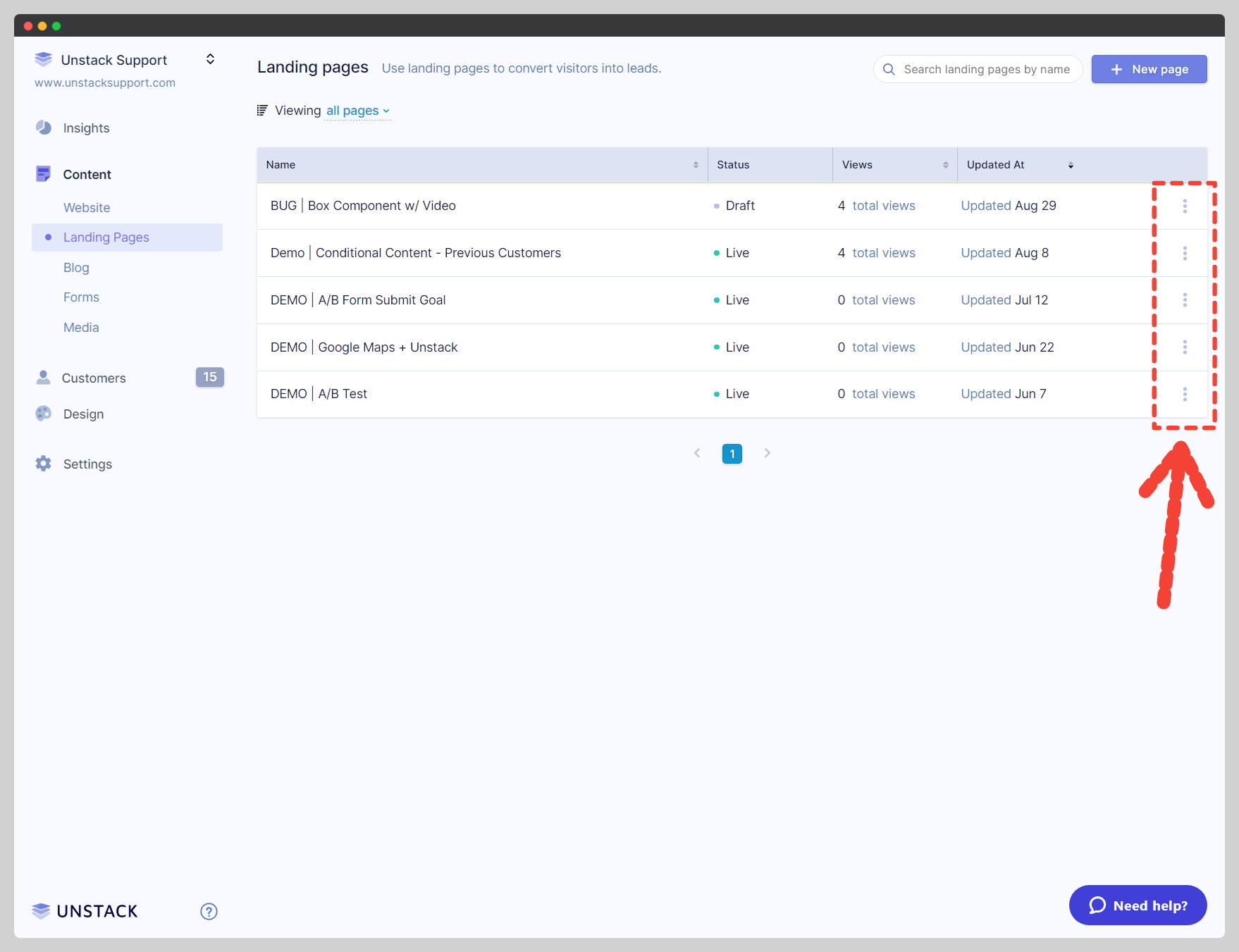This screenshot has height=952, width=1239.
Task: Click the Settings gear icon
Action: [x=44, y=464]
